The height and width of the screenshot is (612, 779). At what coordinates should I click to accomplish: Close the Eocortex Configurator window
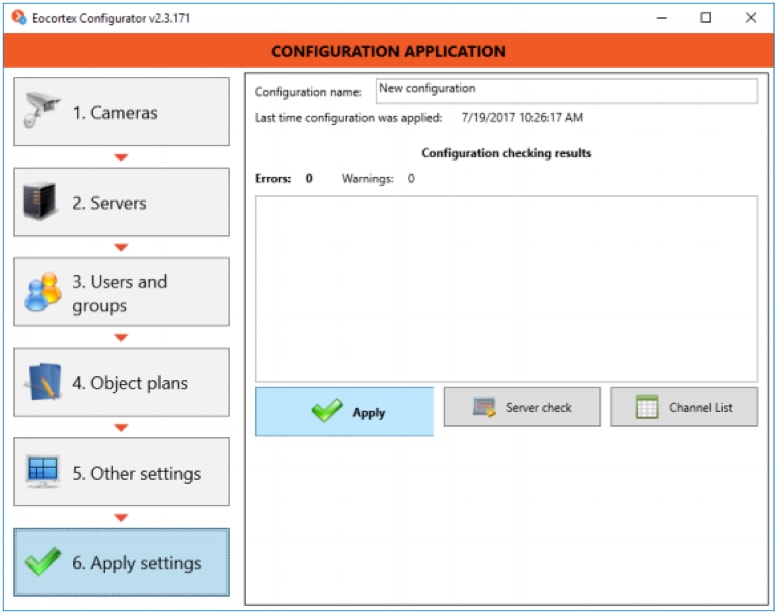tap(751, 17)
